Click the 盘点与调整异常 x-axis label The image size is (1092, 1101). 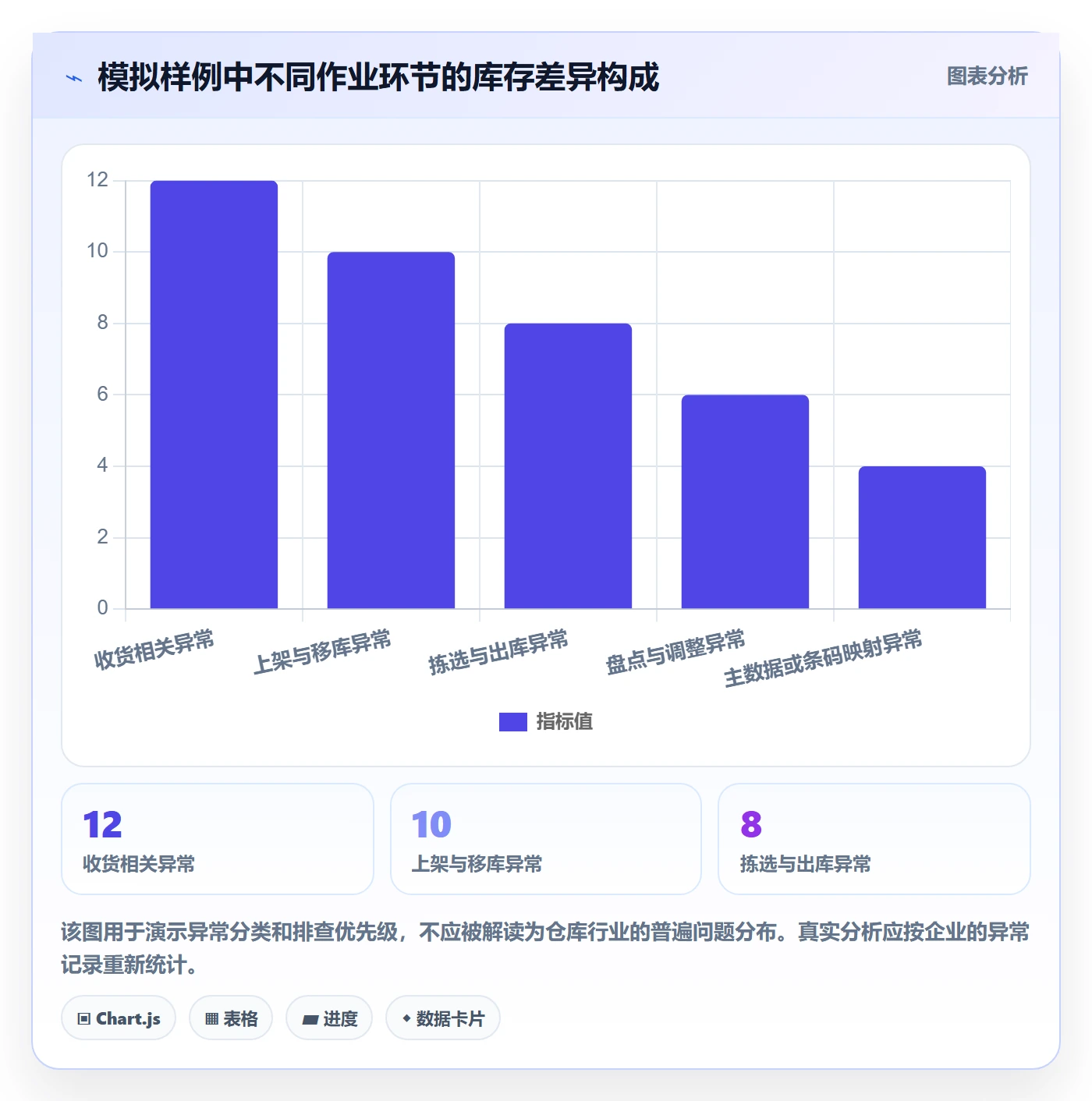[676, 652]
